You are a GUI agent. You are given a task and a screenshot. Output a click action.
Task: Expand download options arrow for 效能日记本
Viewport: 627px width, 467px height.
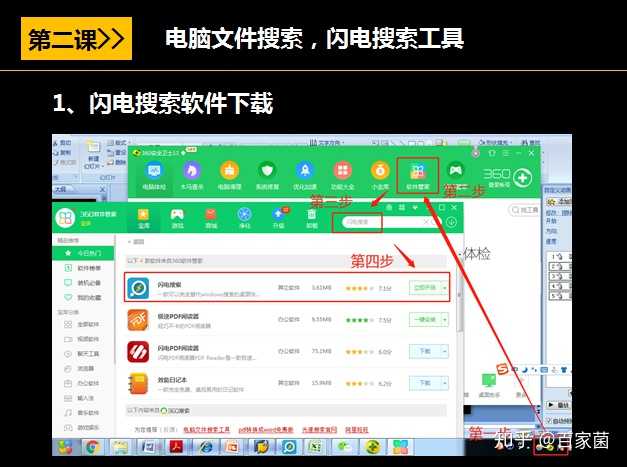[444, 383]
